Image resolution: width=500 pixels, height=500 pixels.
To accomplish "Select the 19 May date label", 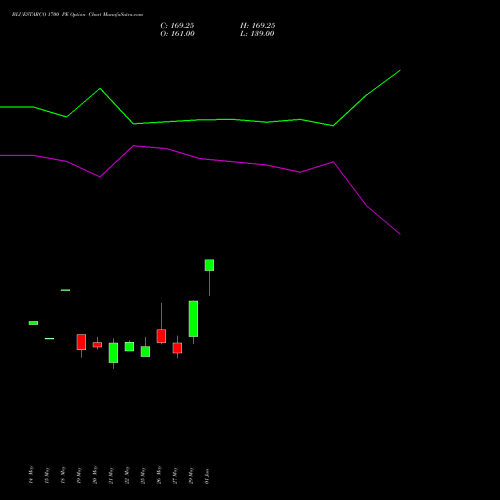I will pos(79,475).
